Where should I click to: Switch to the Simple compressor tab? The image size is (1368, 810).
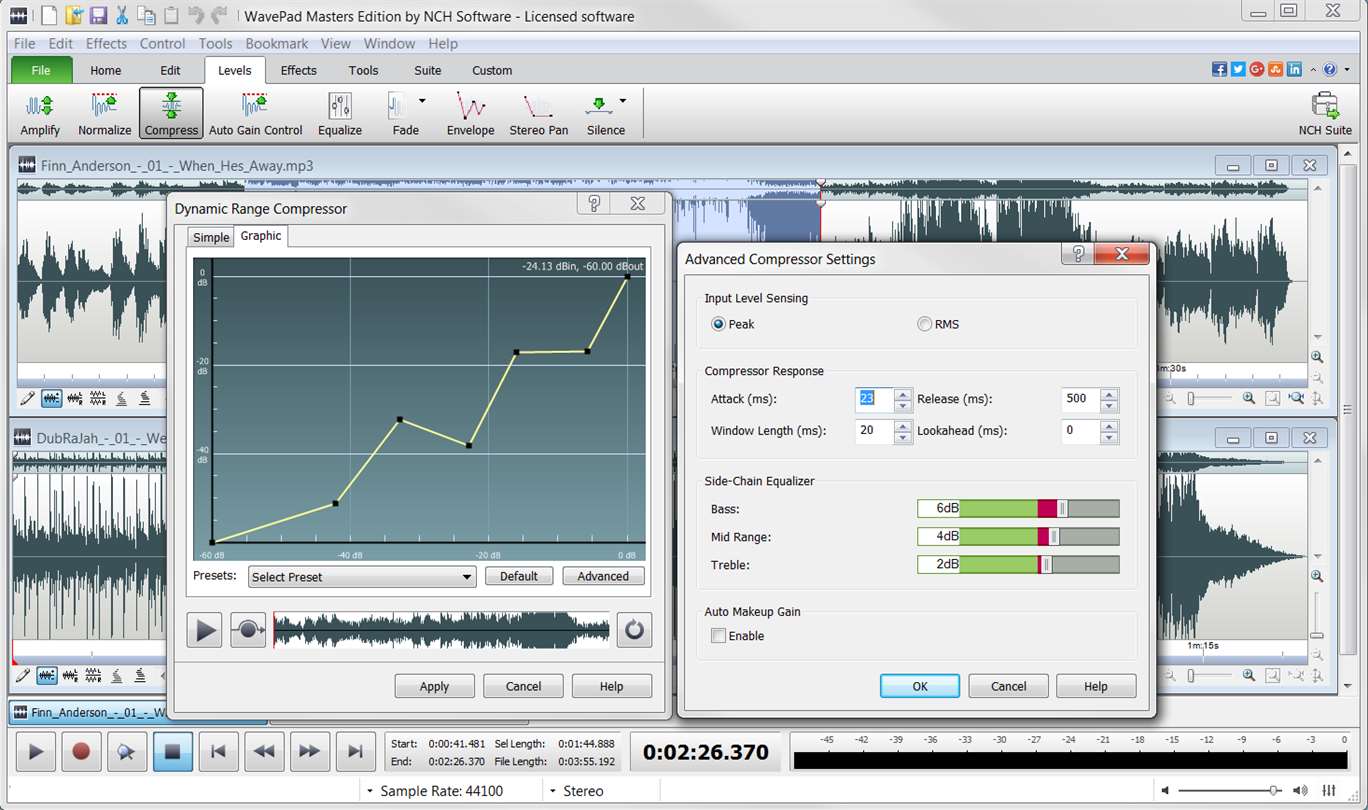point(211,237)
